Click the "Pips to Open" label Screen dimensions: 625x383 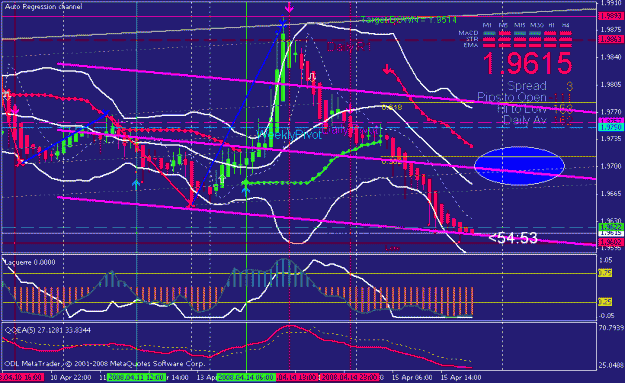click(512, 97)
